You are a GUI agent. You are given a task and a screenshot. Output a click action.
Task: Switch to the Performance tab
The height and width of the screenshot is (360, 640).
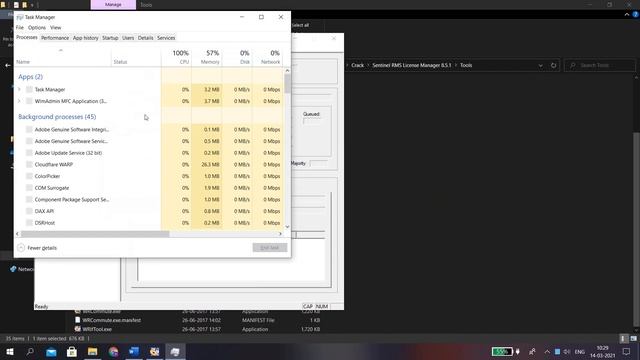coord(55,38)
